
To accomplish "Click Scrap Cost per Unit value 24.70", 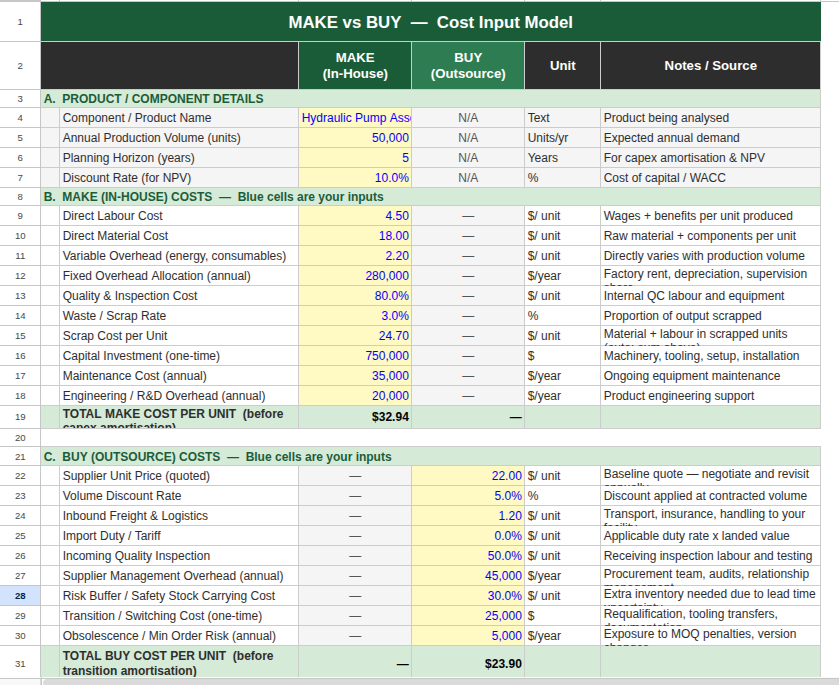I will (x=355, y=336).
